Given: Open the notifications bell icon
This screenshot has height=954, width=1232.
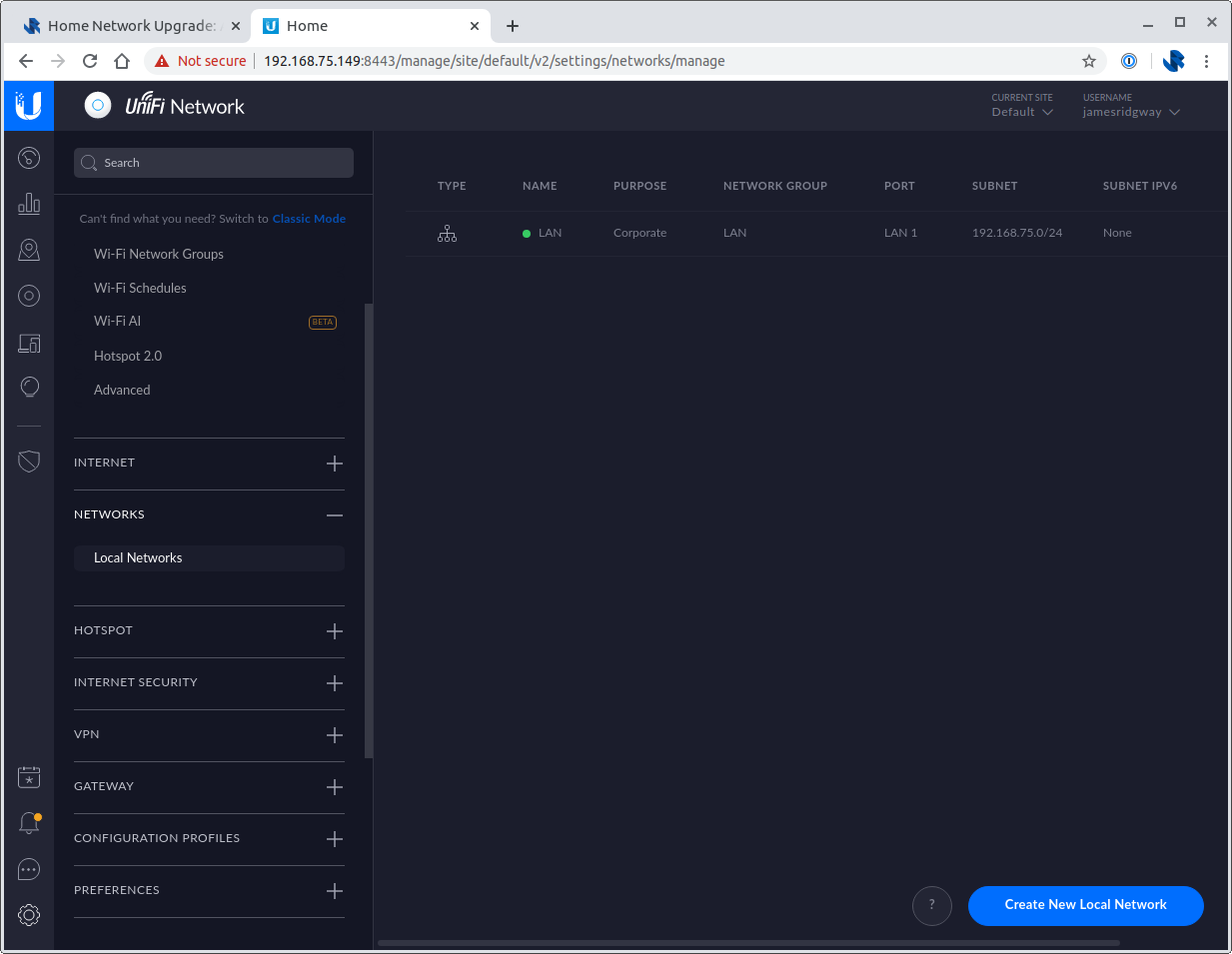Looking at the screenshot, I should point(28,823).
